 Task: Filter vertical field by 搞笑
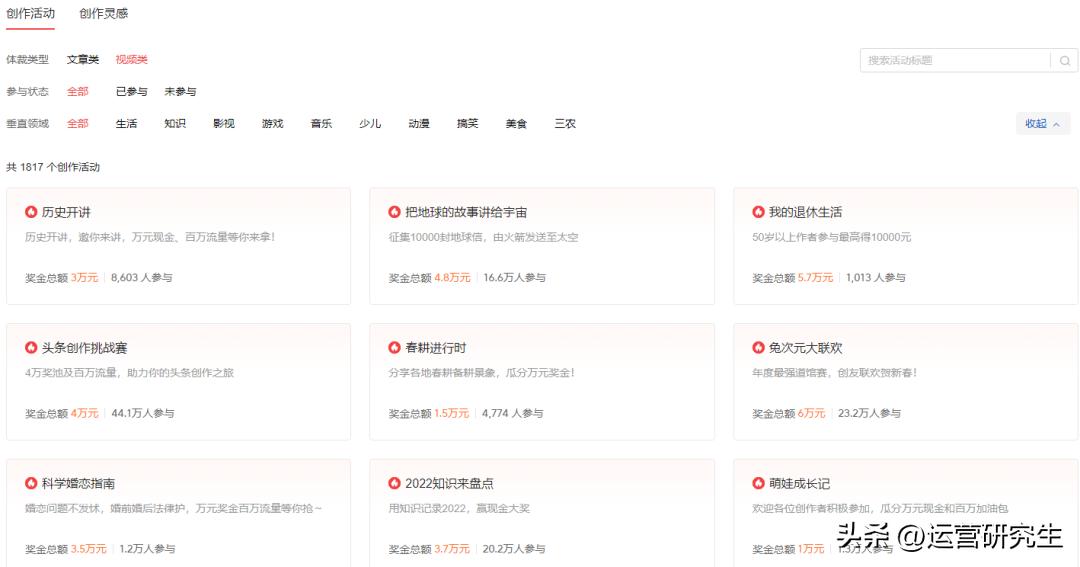(x=468, y=124)
